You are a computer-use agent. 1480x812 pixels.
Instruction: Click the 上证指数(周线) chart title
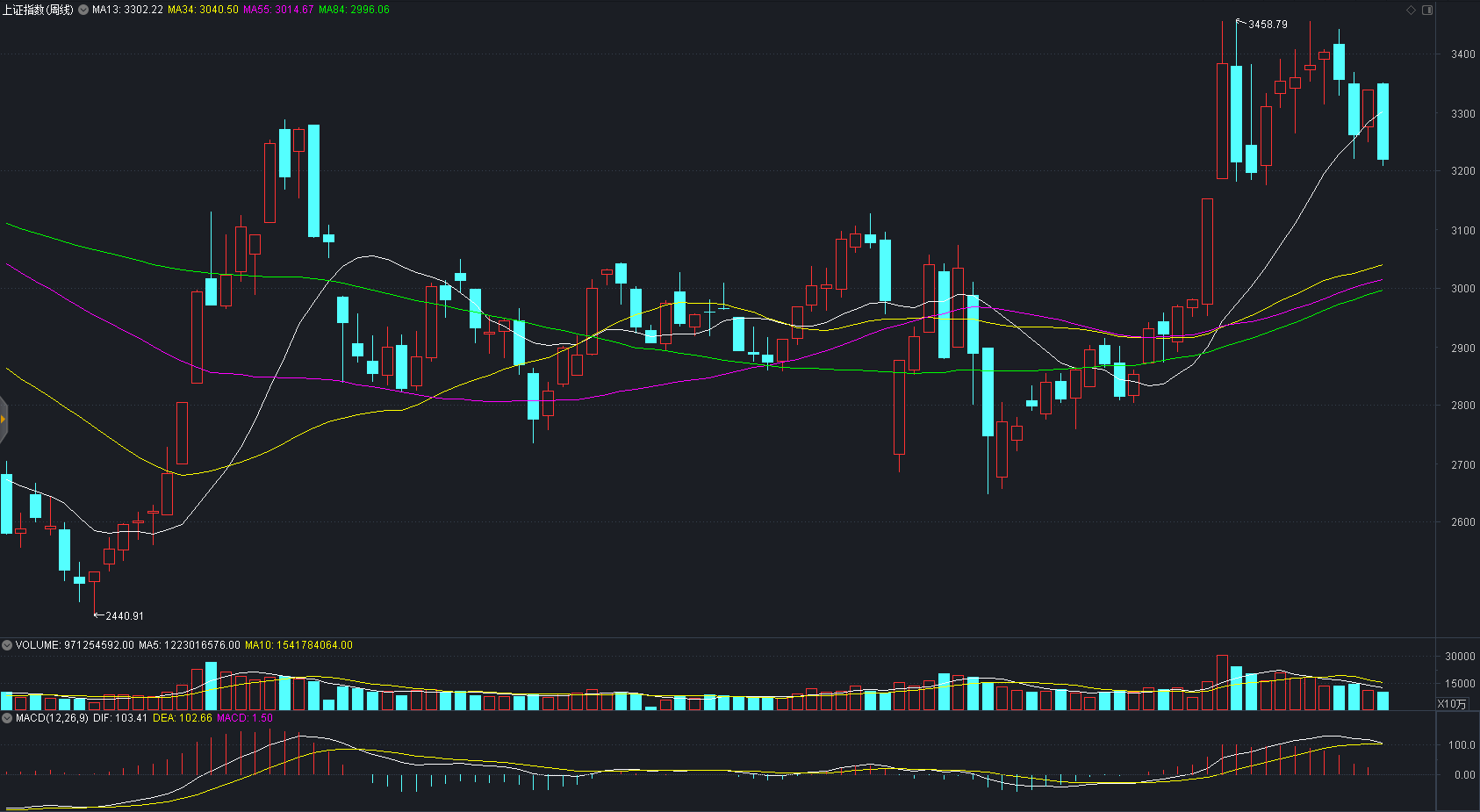(38, 10)
